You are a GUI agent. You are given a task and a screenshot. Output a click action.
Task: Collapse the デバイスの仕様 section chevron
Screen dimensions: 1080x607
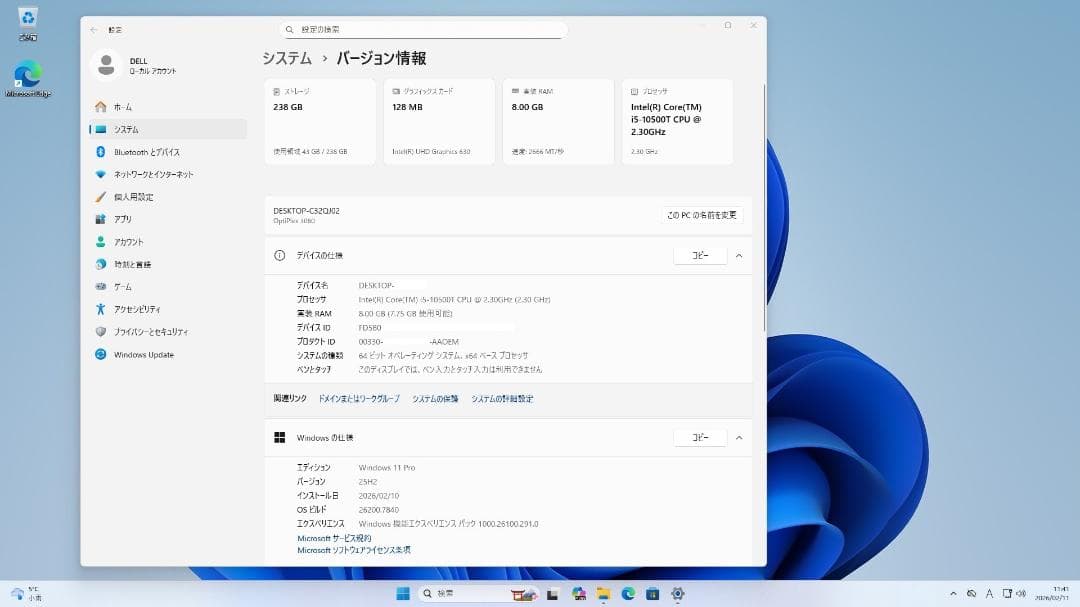[x=738, y=255]
